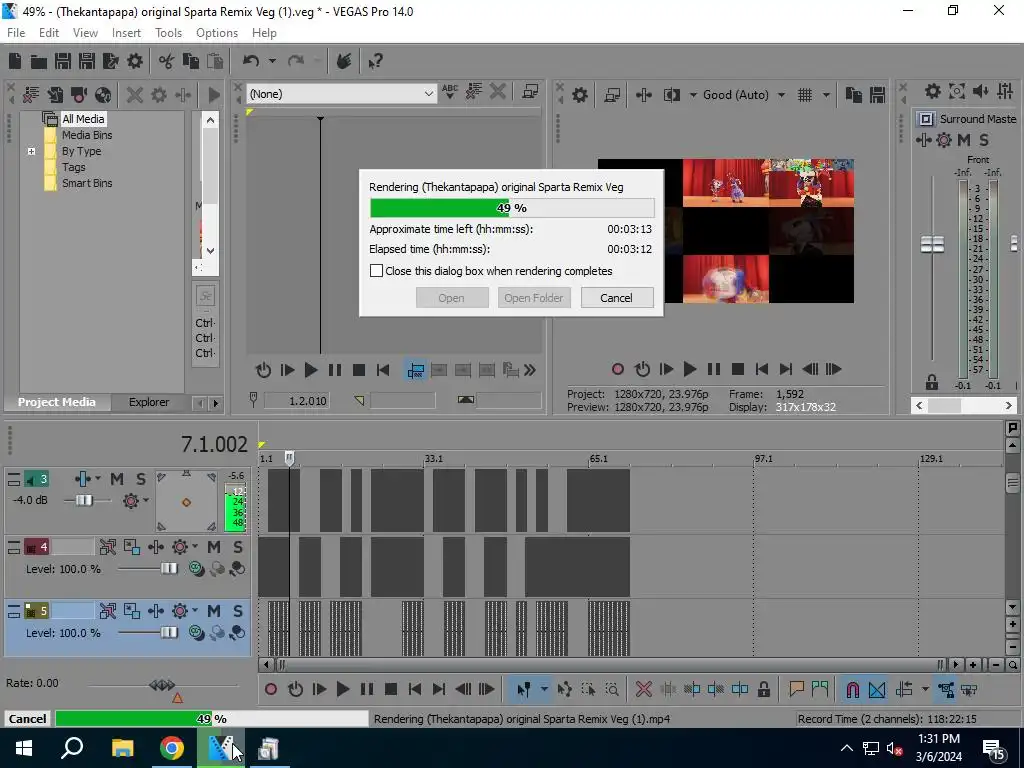The image size is (1024, 768).
Task: Click the What's This help icon
Action: click(376, 61)
